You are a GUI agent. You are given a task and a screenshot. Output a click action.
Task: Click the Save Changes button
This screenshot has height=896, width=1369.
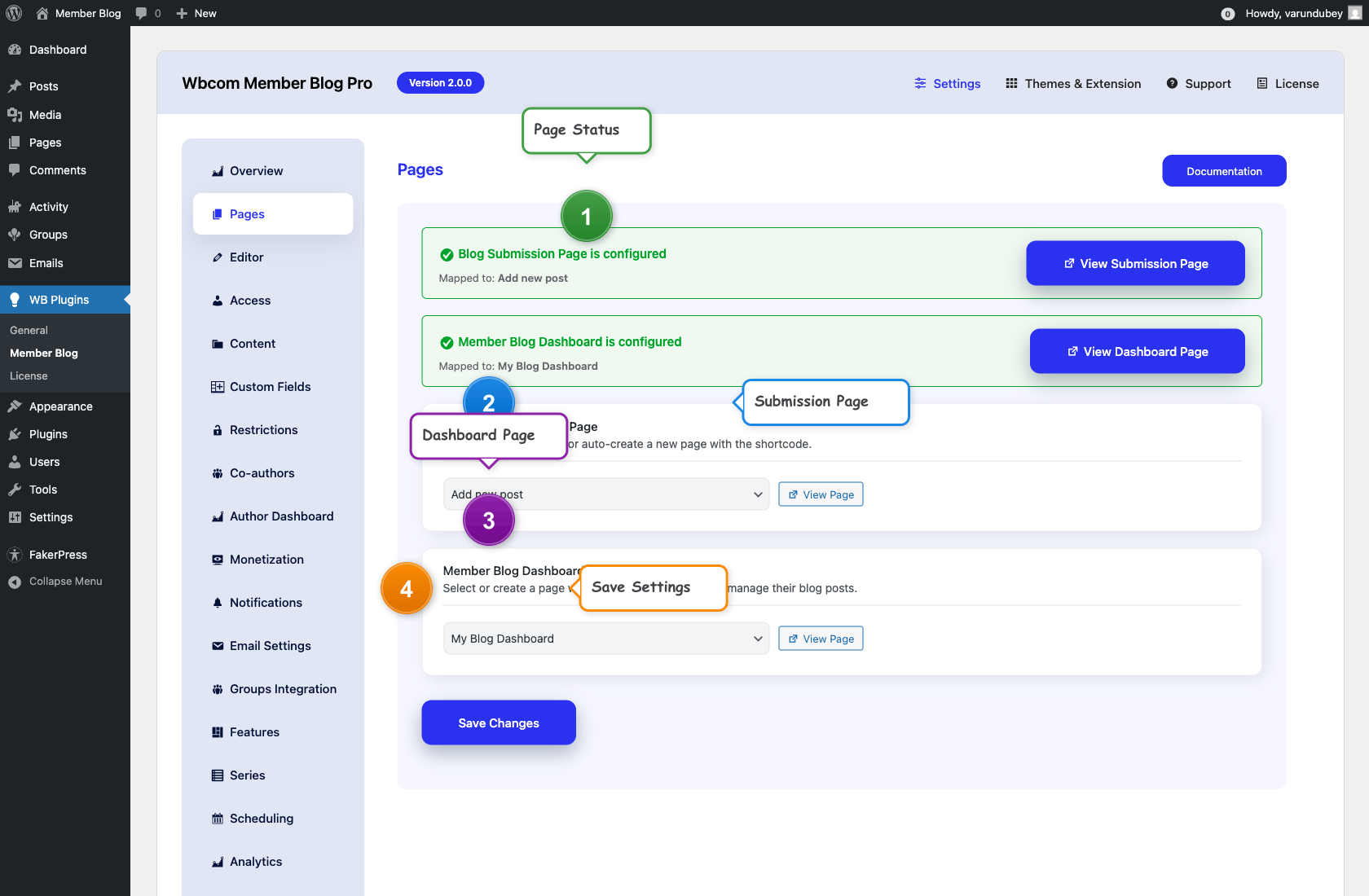[x=498, y=722]
